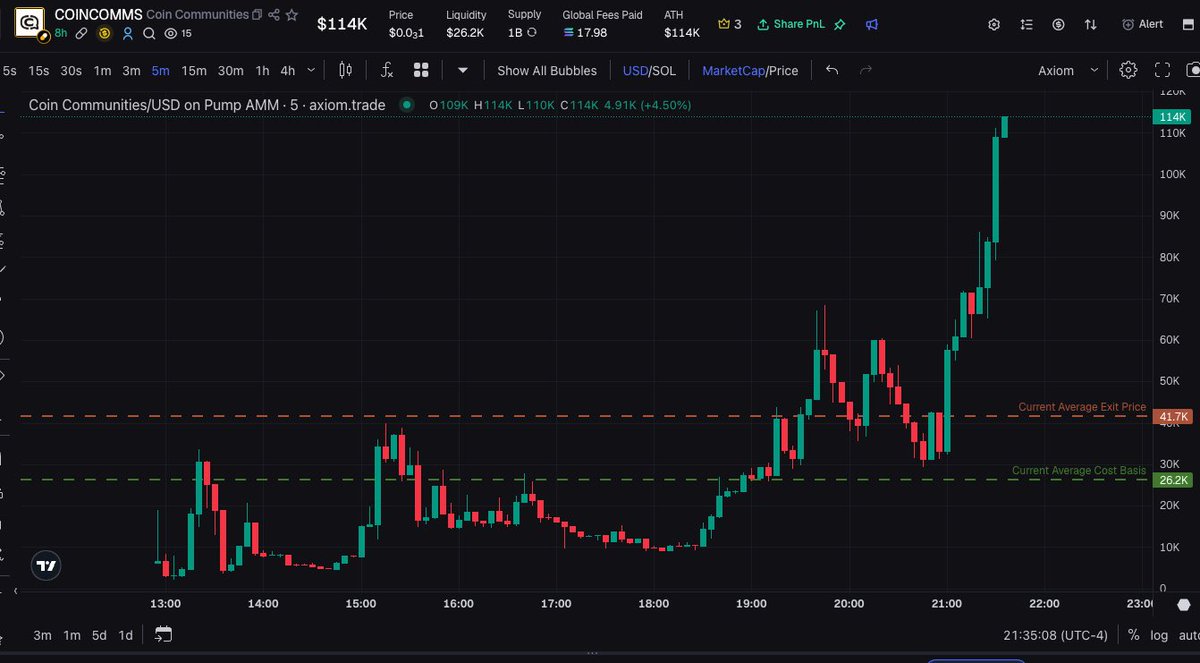
Task: Select the active 5m timeframe
Action: tap(160, 70)
